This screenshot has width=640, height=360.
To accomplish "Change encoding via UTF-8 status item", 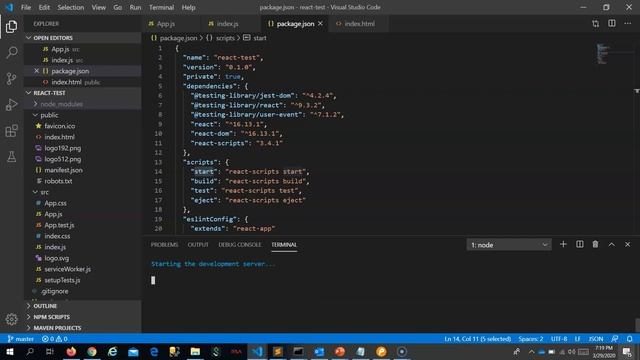I will pyautogui.click(x=559, y=339).
